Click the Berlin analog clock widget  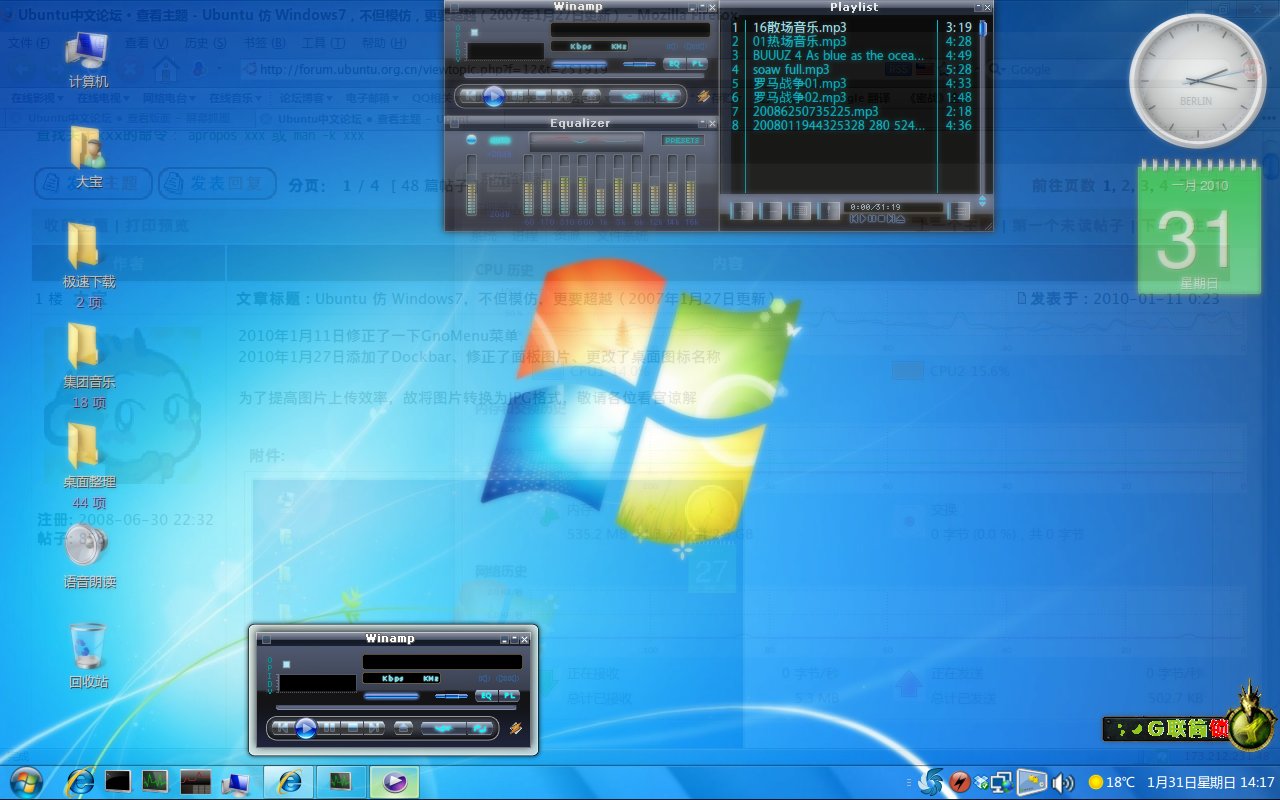[x=1197, y=82]
